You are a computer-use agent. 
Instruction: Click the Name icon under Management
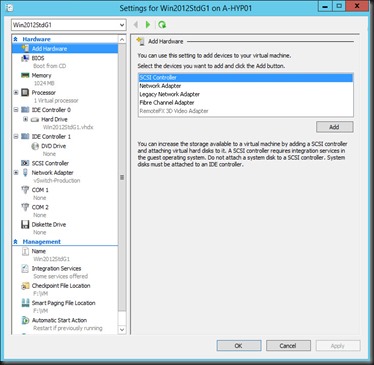(25, 251)
